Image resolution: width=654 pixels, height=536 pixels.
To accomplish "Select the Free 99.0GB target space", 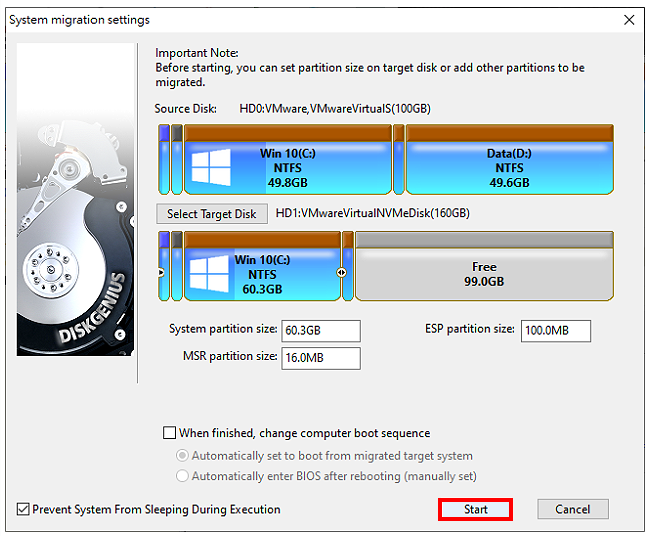I will point(484,266).
